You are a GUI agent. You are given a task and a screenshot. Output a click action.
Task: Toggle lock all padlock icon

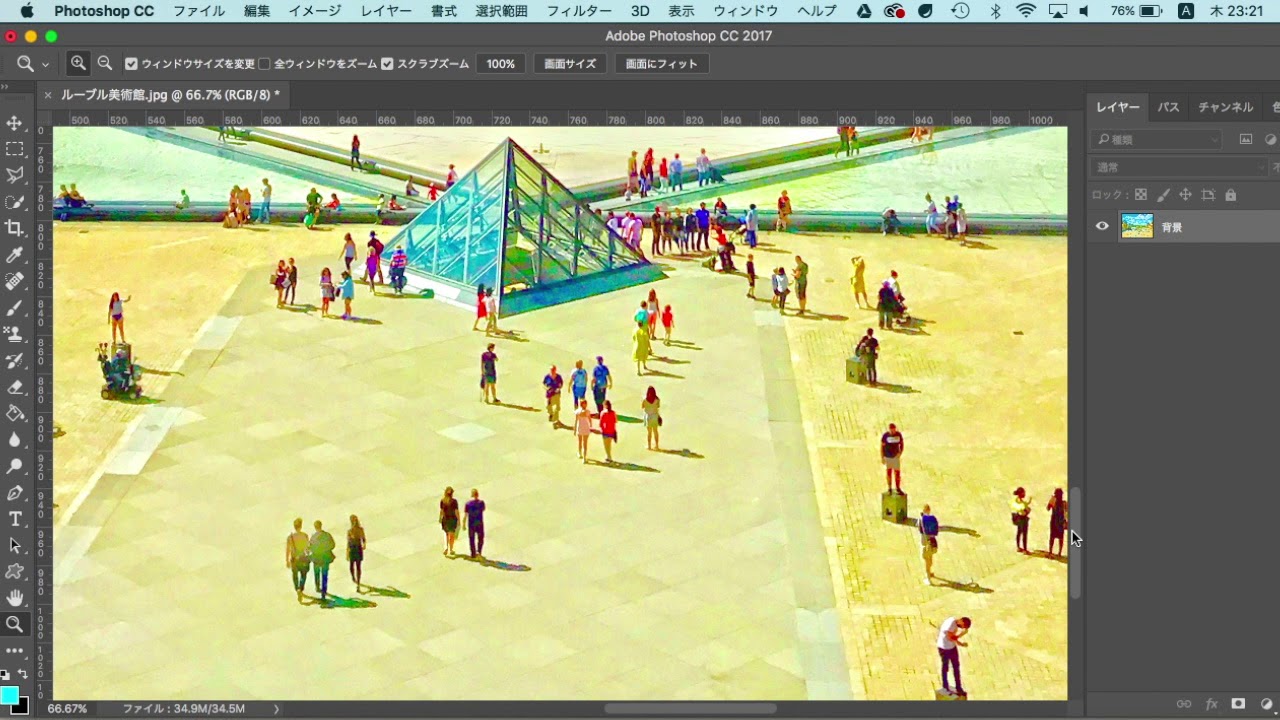1230,195
